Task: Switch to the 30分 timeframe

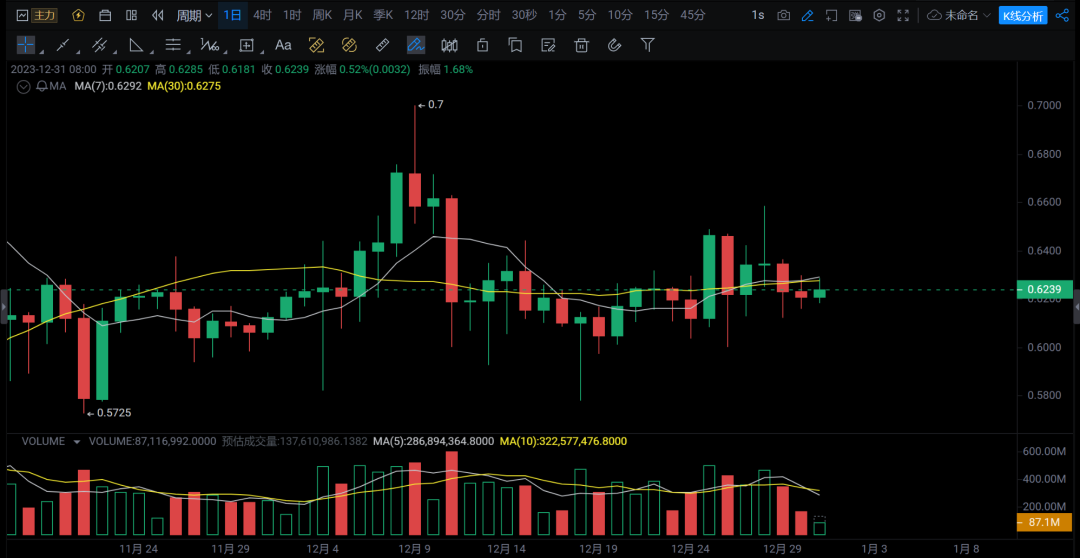Action: point(453,15)
